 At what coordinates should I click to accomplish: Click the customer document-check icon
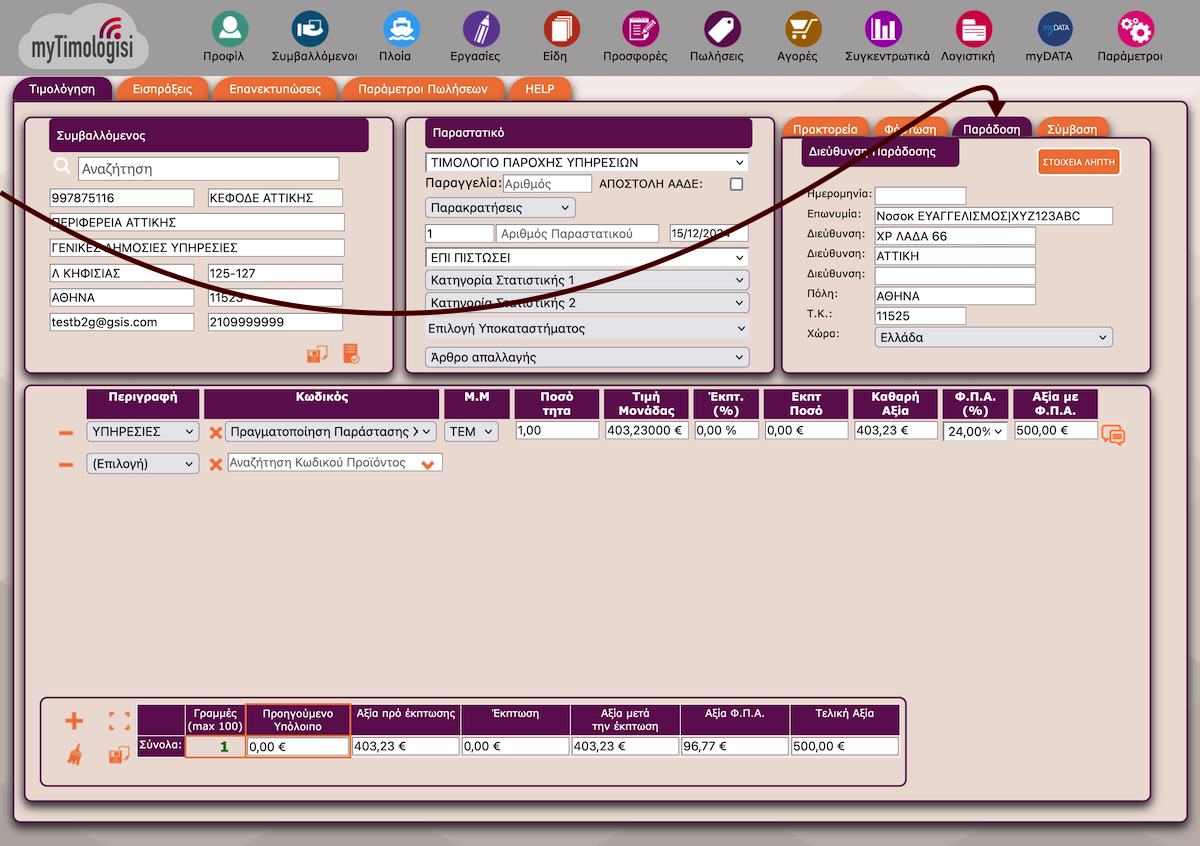coord(351,353)
